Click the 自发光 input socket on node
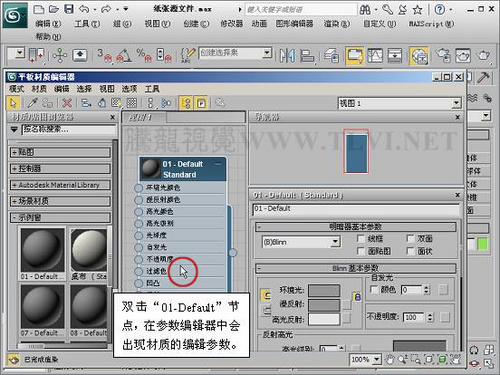Screen dimensions: 500x375 [x=139, y=247]
